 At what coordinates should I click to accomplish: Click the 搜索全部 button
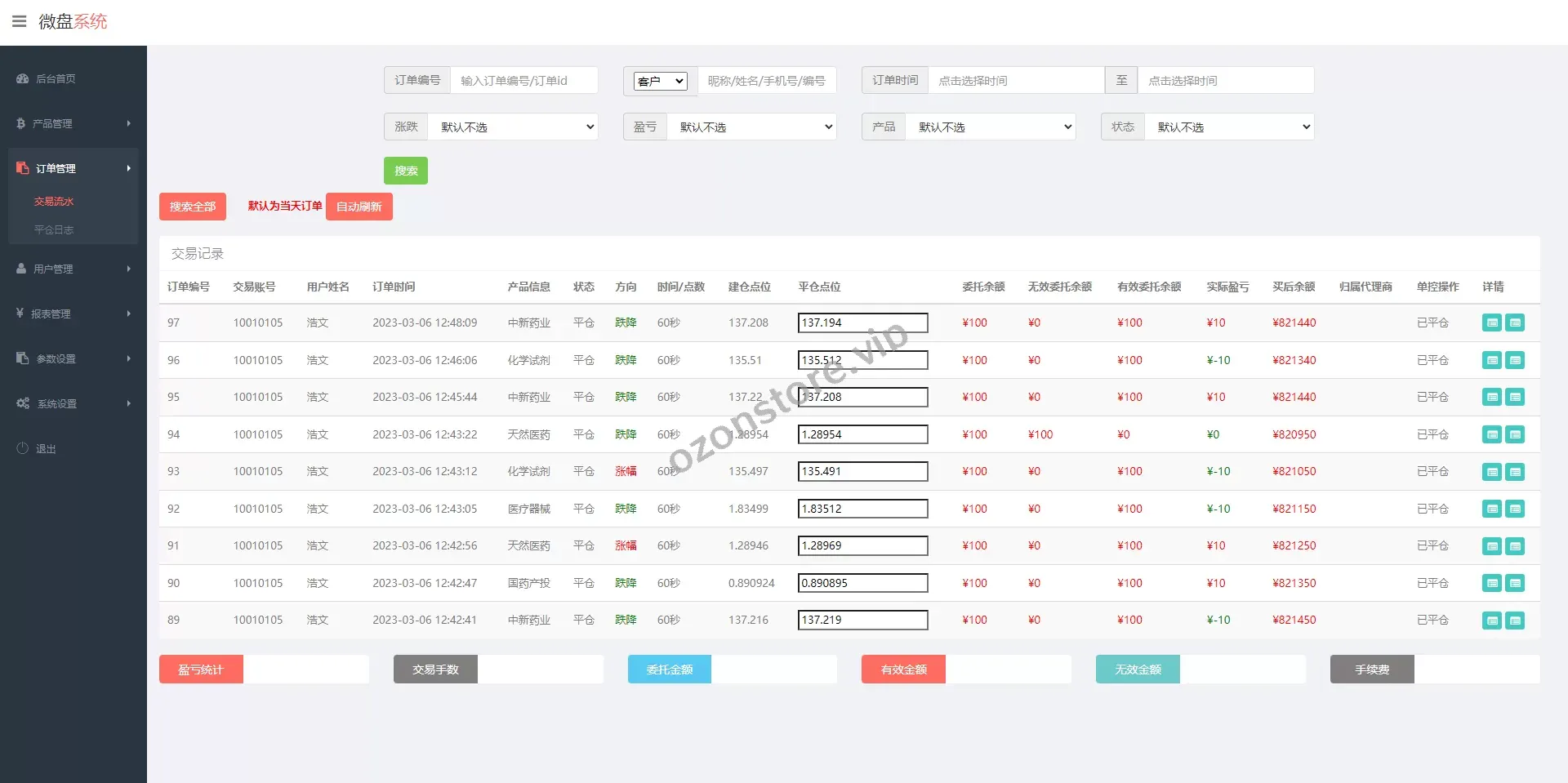pos(193,207)
